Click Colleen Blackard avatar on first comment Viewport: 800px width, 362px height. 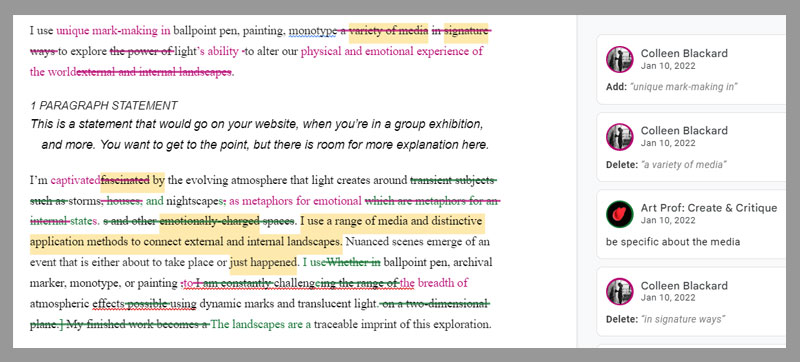tap(619, 60)
